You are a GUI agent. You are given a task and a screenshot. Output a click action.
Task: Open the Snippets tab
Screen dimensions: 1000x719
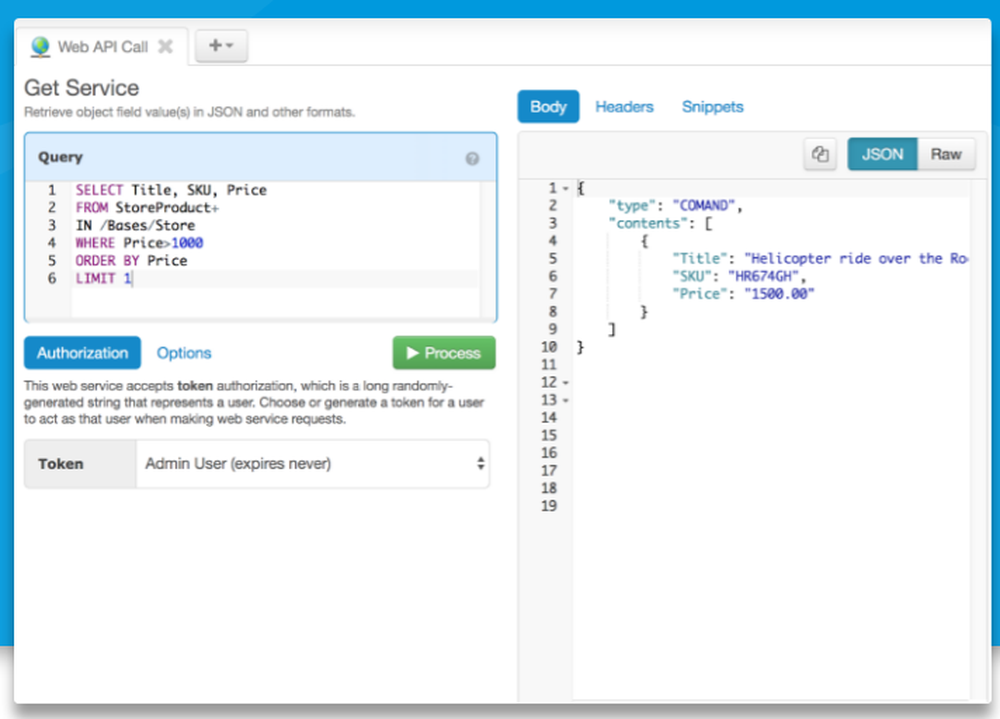712,107
